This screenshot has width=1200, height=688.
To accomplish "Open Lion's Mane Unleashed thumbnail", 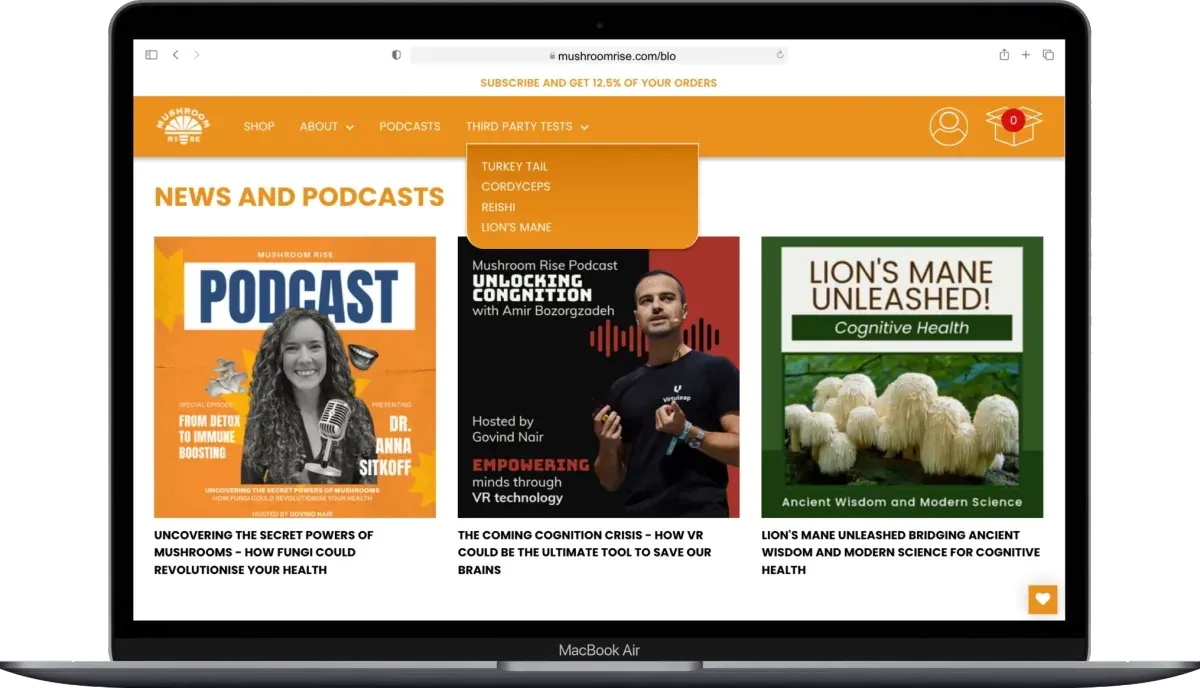I will tap(902, 377).
